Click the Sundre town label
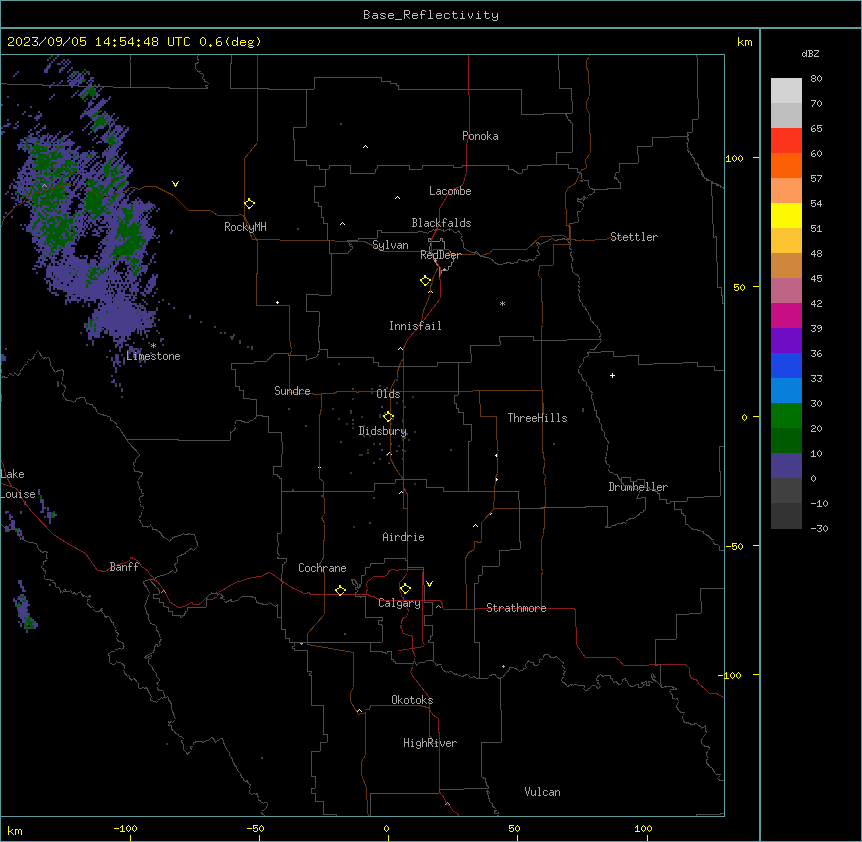862x842 pixels. [292, 391]
